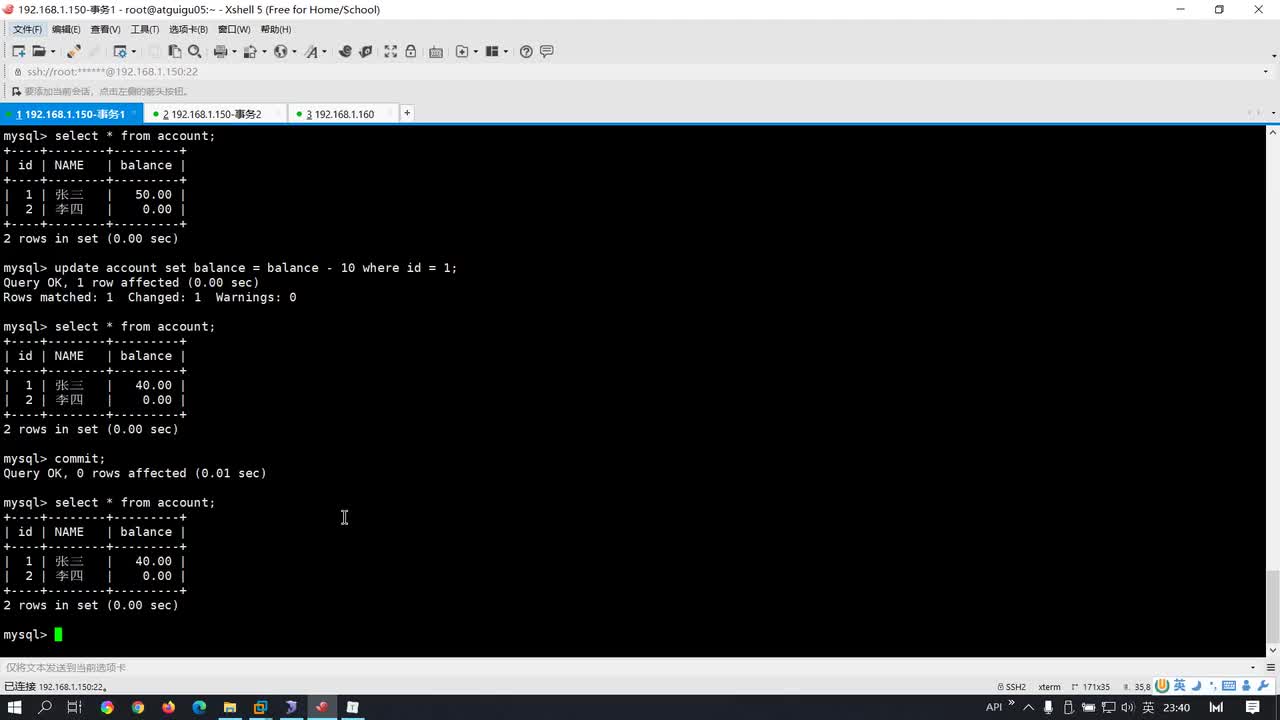This screenshot has height=720, width=1280.
Task: Expand the new tab group dropdown arrow
Action: tap(475, 51)
